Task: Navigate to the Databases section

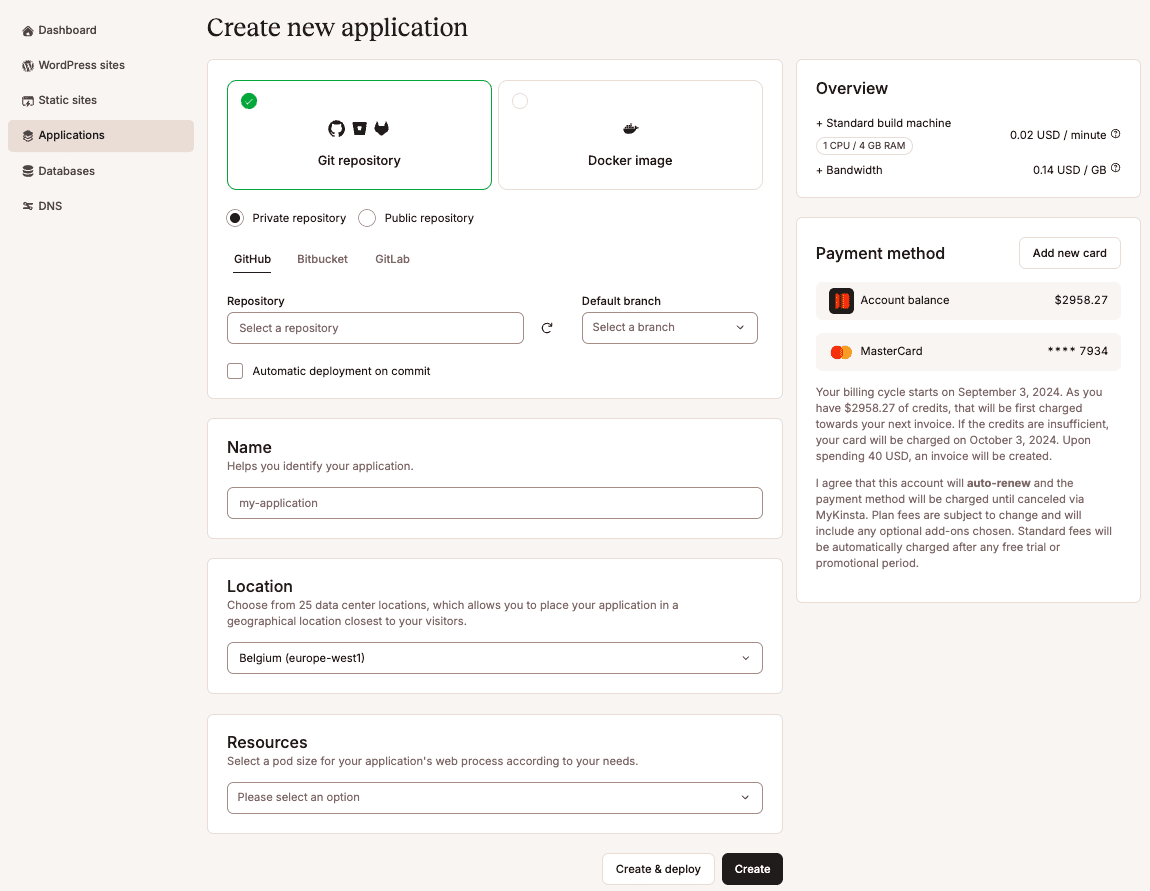Action: click(66, 171)
